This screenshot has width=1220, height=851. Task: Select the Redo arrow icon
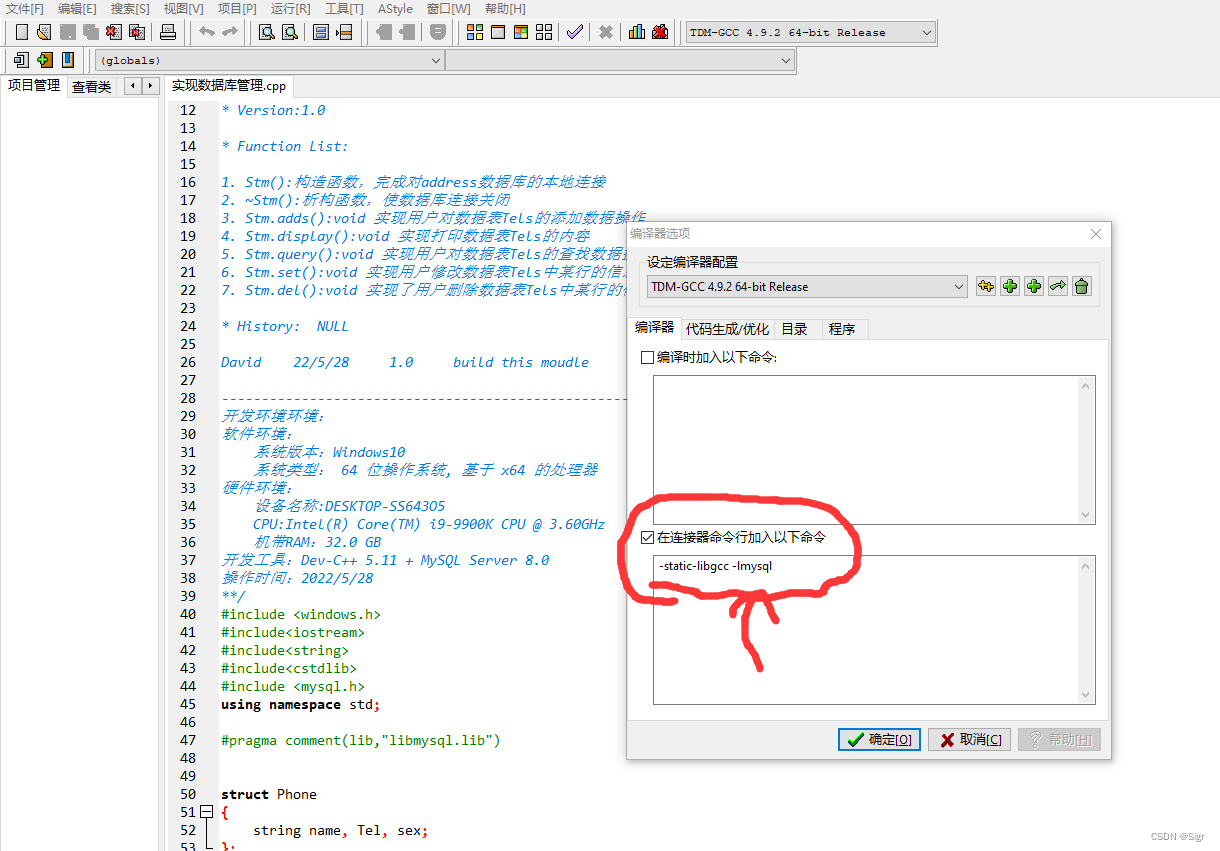pyautogui.click(x=230, y=31)
